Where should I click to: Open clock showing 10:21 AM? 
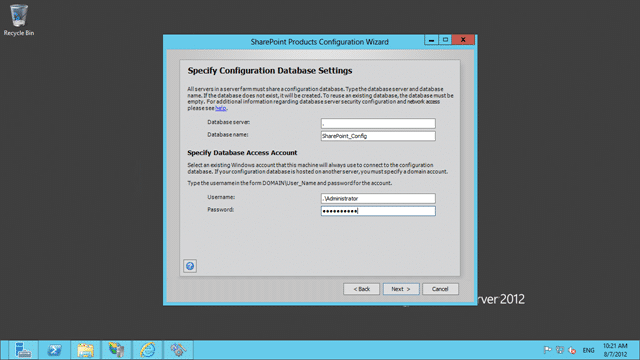(x=615, y=350)
